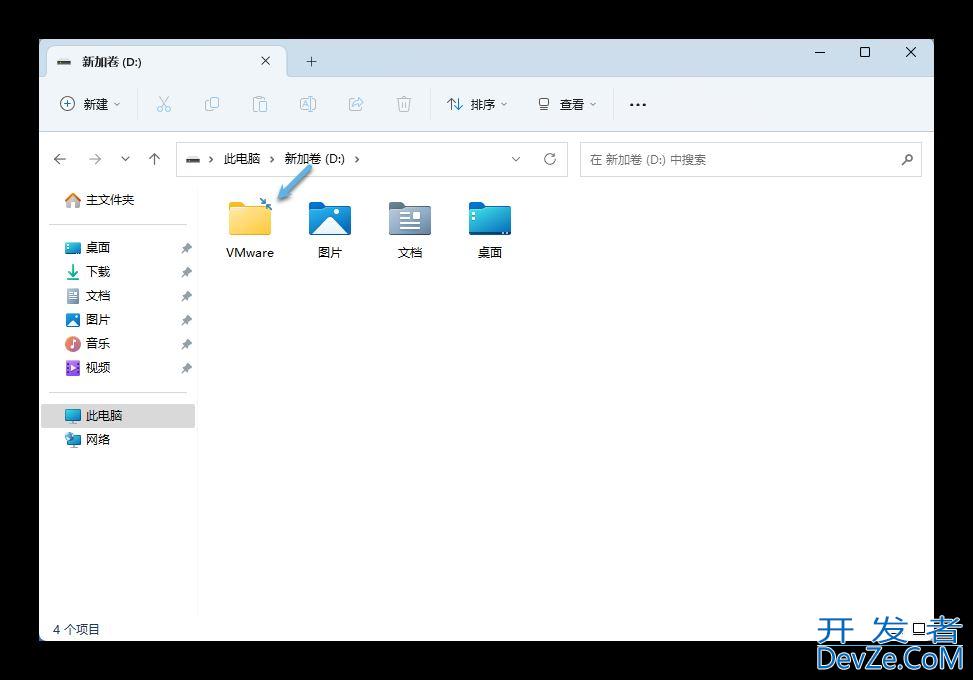Click the Copy icon in toolbar
This screenshot has height=680, width=973.
[x=212, y=104]
